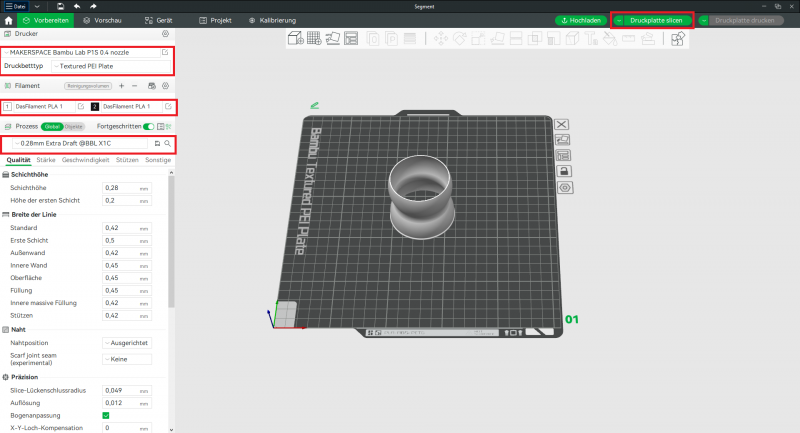This screenshot has height=433, width=800.
Task: Click the Schichthöhe value input field
Action: coord(119,187)
